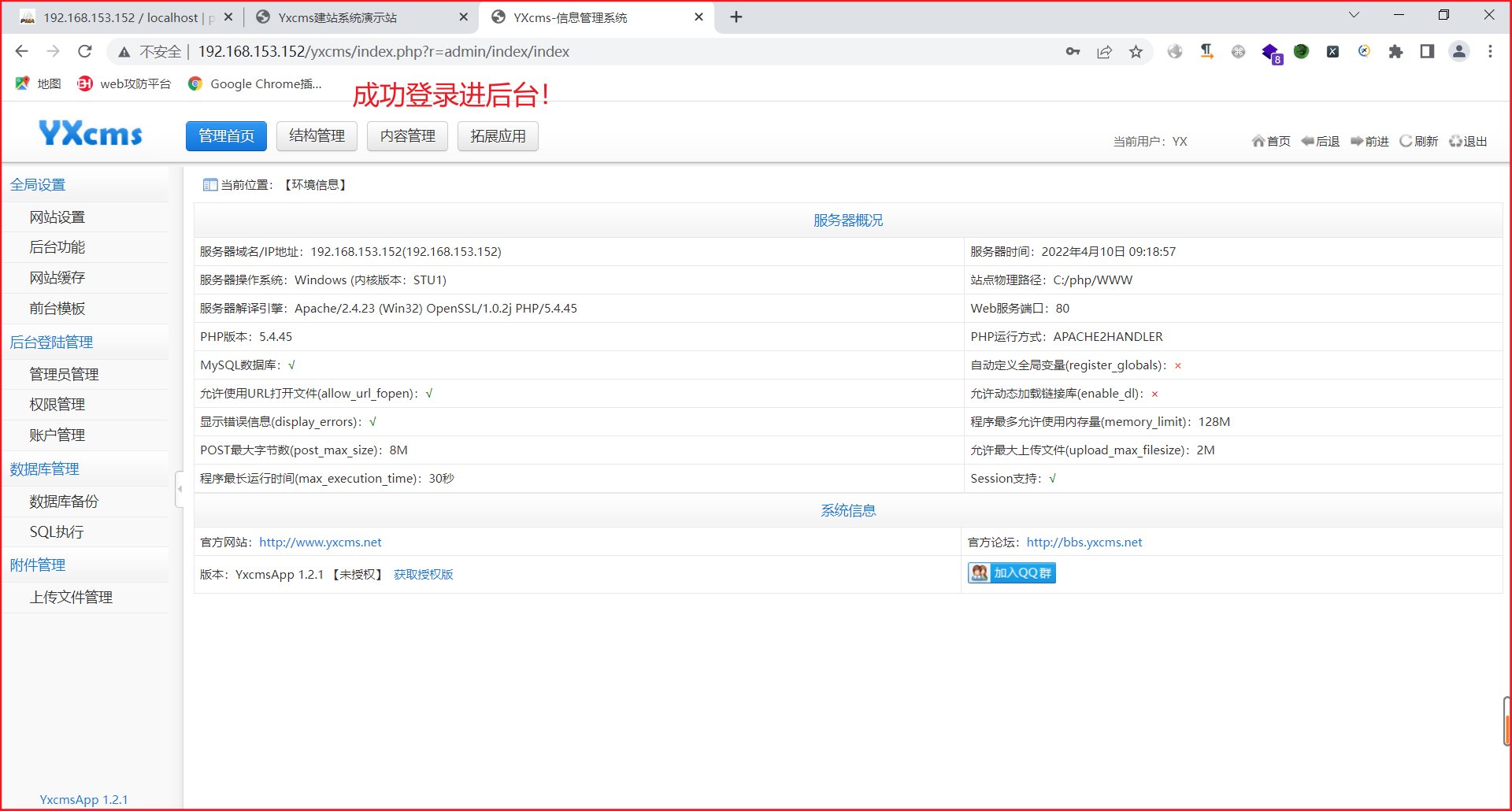Open the extensions puzzle icon
Image resolution: width=1512 pixels, height=811 pixels.
pos(1395,52)
